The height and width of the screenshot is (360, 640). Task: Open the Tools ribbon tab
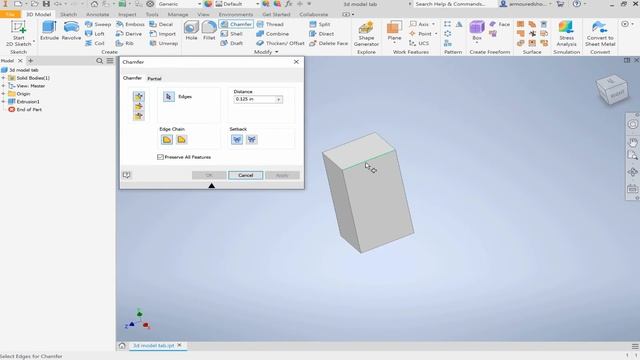152,14
